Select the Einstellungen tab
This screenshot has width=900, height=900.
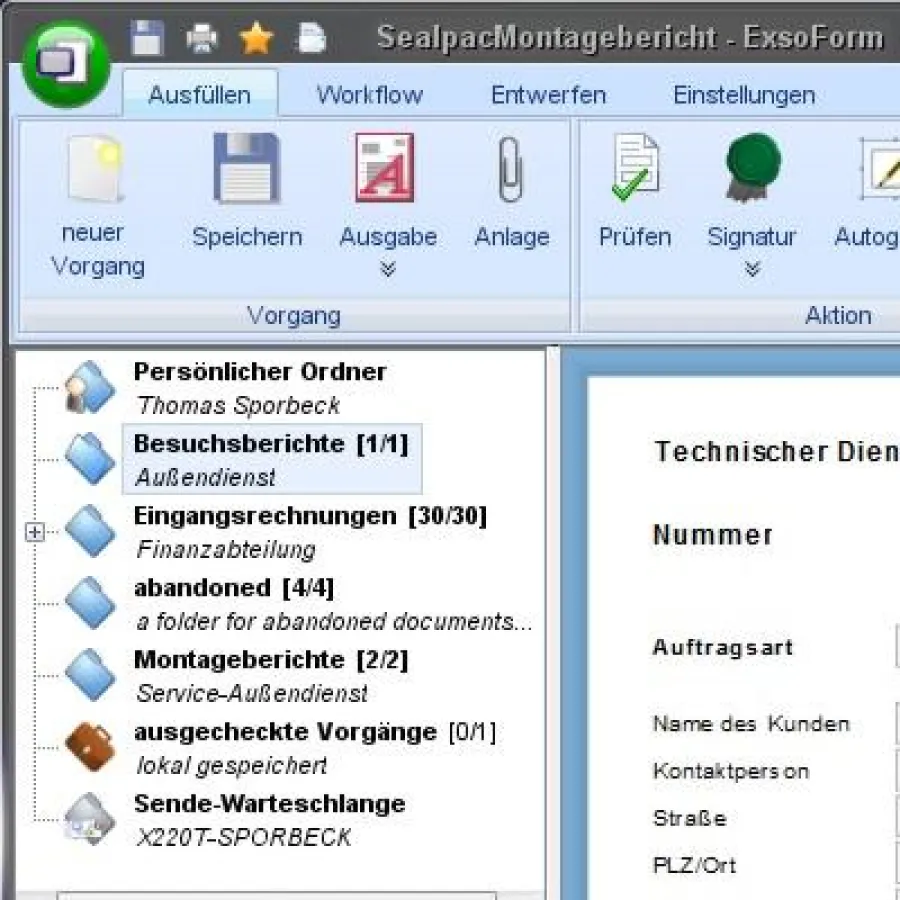(x=745, y=95)
